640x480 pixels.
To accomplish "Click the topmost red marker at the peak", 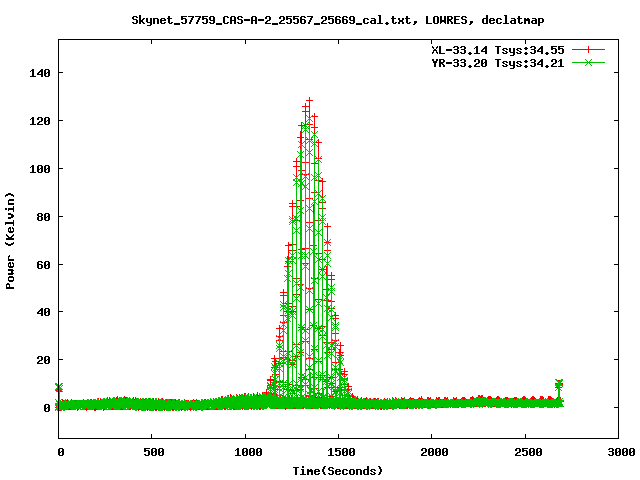I will coord(309,100).
